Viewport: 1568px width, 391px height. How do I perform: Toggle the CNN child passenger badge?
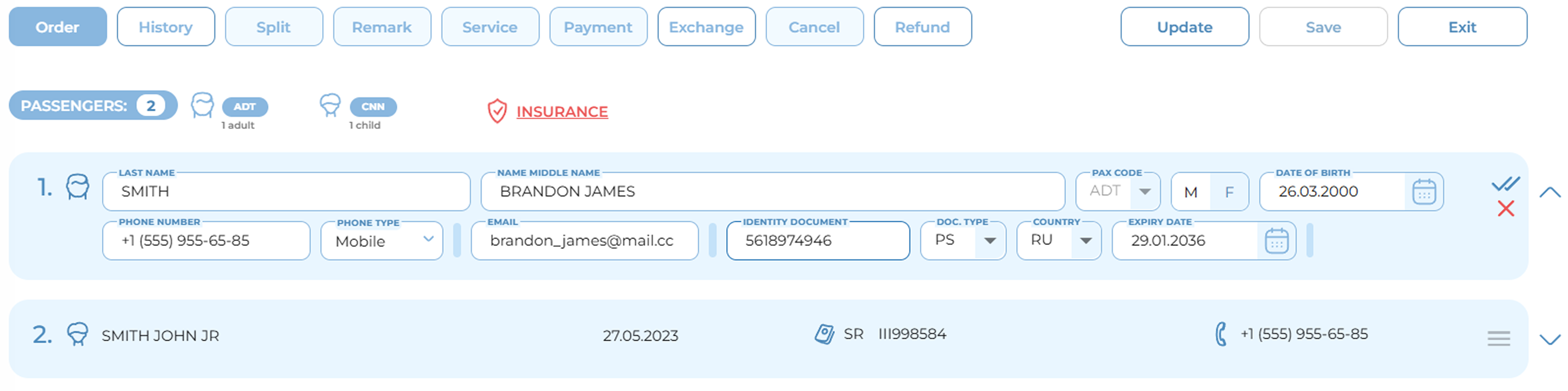(373, 106)
